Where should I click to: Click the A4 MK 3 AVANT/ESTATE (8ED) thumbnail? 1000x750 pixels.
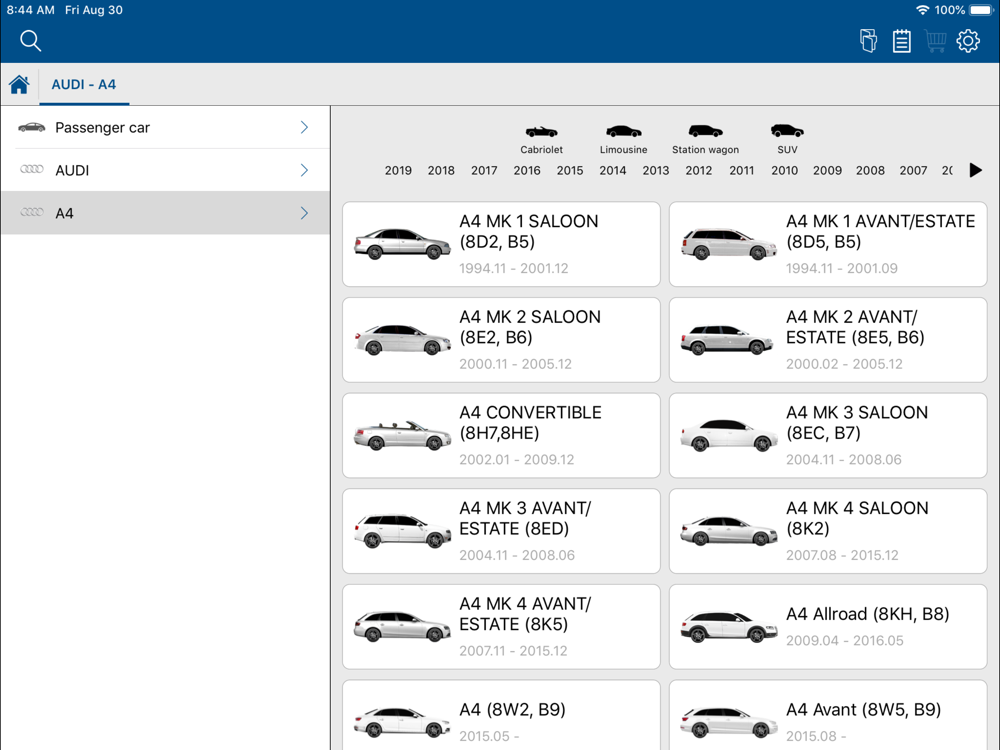tap(402, 531)
